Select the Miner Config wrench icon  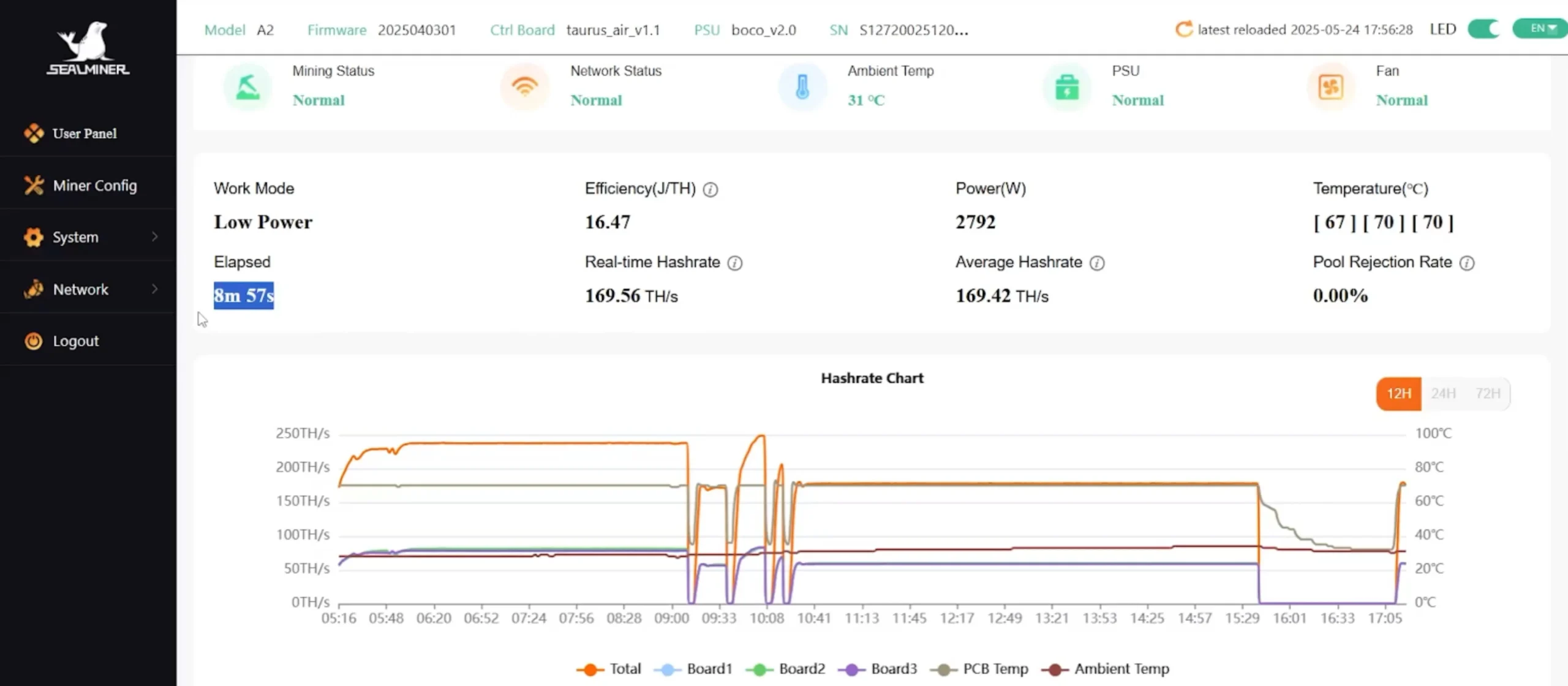34,185
